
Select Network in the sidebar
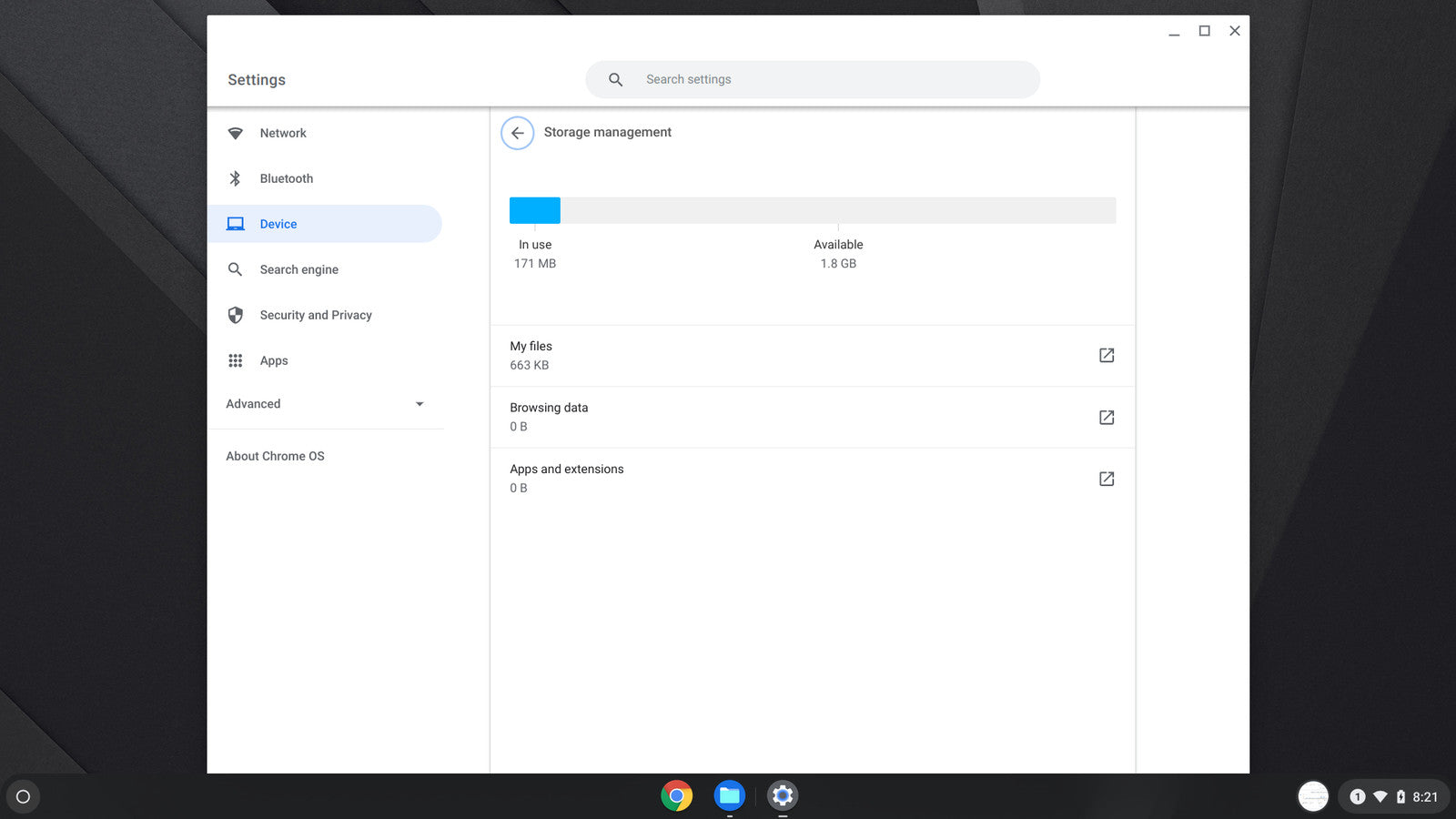pyautogui.click(x=283, y=134)
